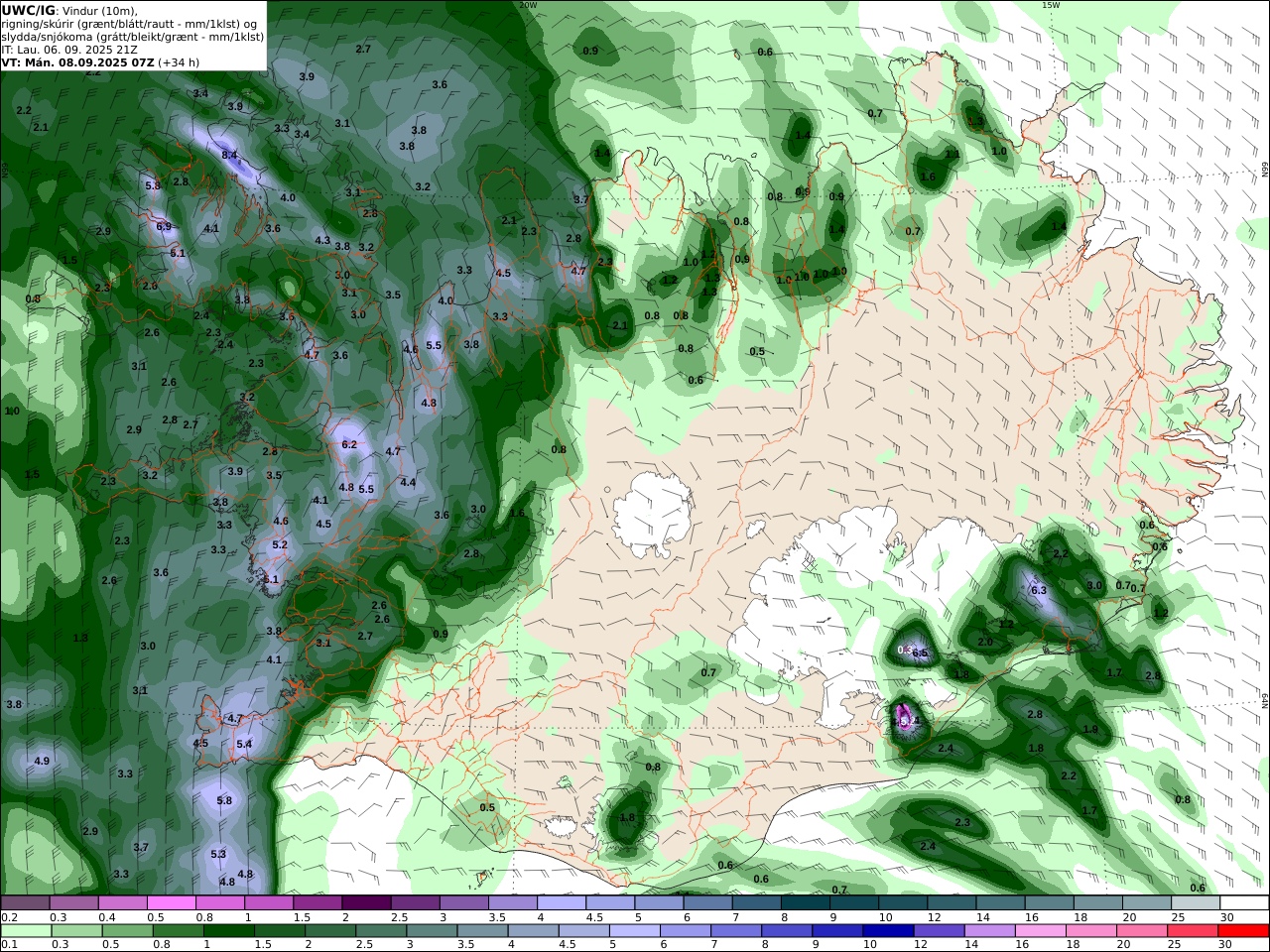Viewport: 1270px width, 952px height.
Task: Select the crimson rain swatch for 25 to 30
Action: point(1195,931)
